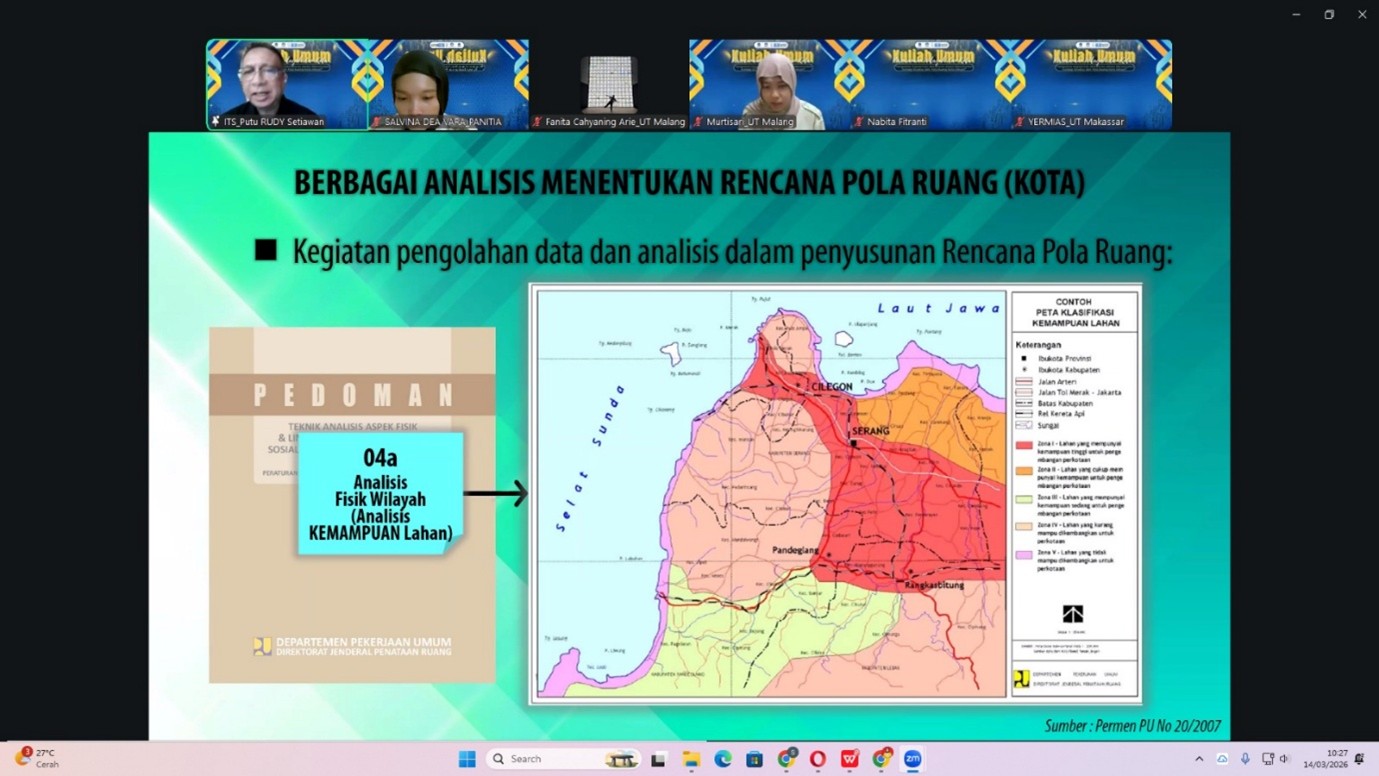The height and width of the screenshot is (776, 1379).
Task: Click muted mic icon beside YERMIAS_UT Makassar
Action: click(1020, 122)
